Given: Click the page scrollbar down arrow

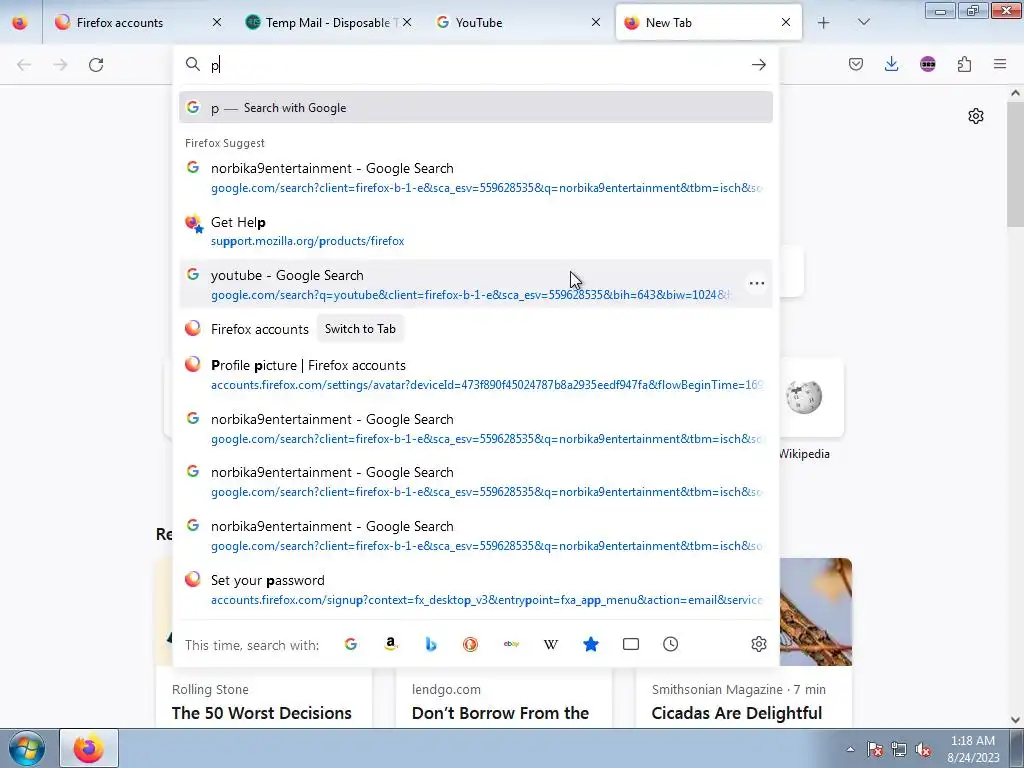Looking at the screenshot, I should 1015,720.
